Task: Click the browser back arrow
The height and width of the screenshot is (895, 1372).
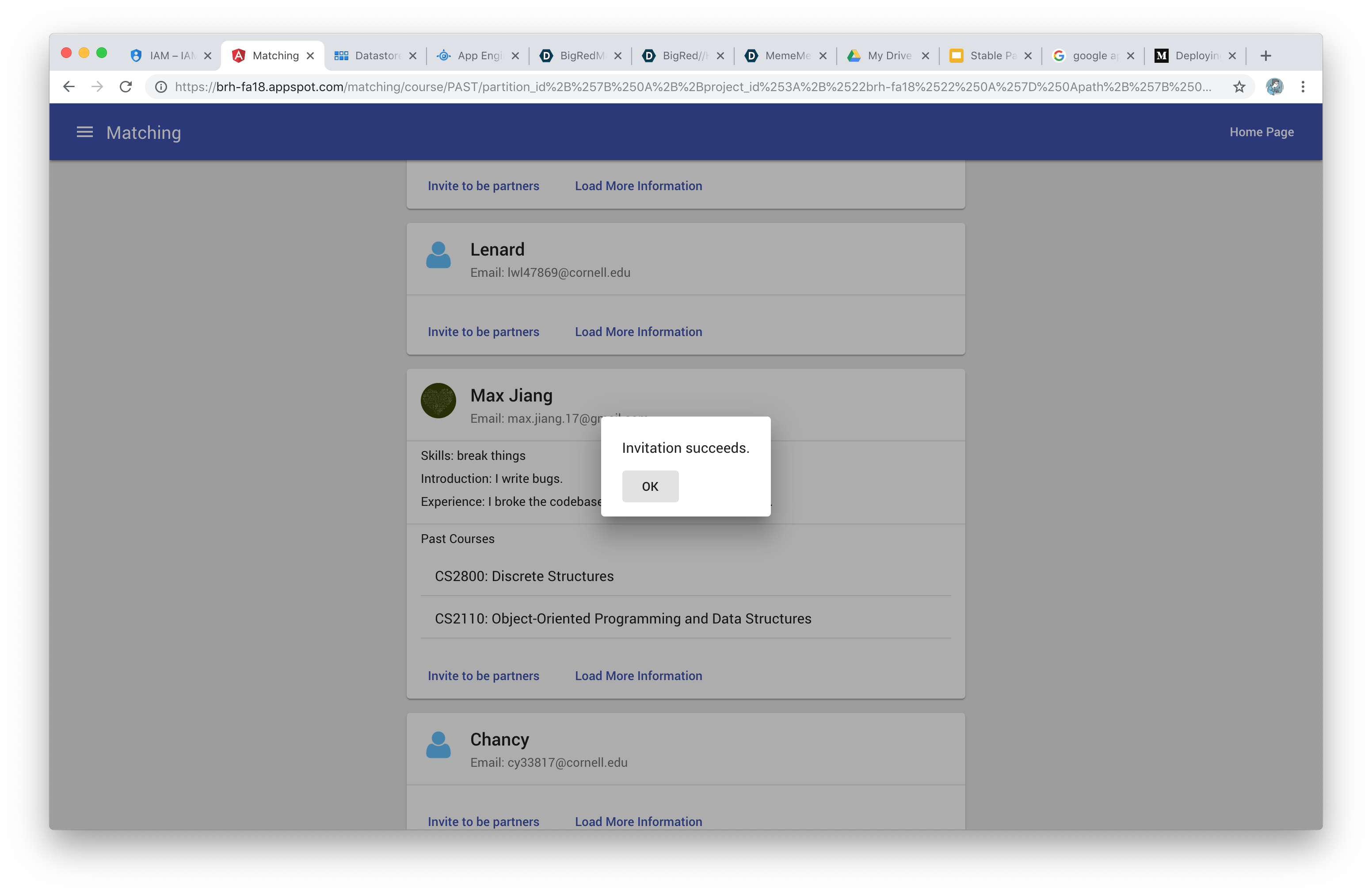Action: [69, 87]
